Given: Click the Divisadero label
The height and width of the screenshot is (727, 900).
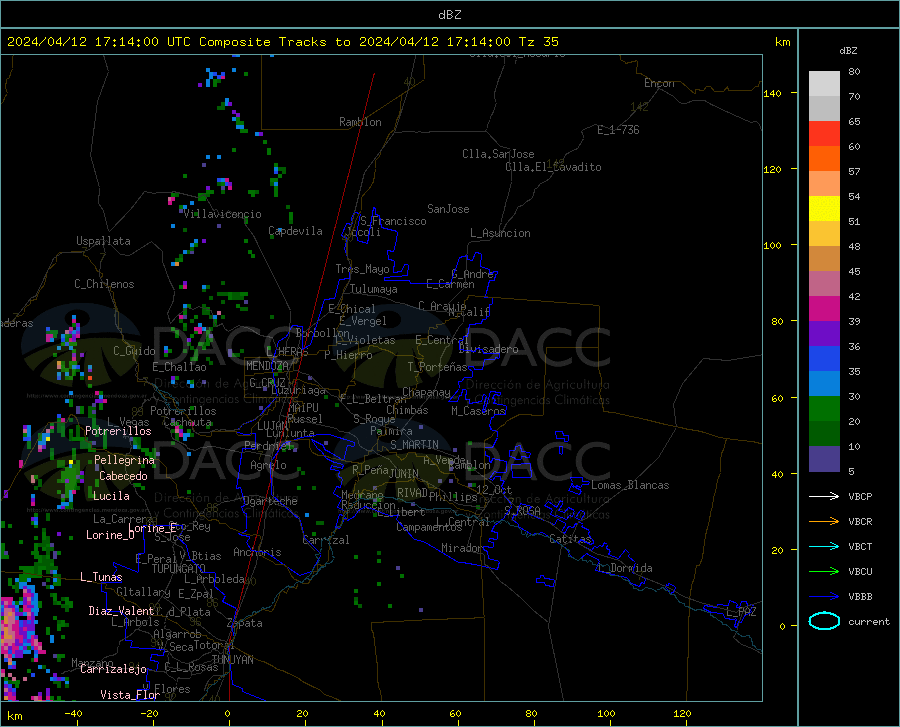Looking at the screenshot, I should click(488, 349).
